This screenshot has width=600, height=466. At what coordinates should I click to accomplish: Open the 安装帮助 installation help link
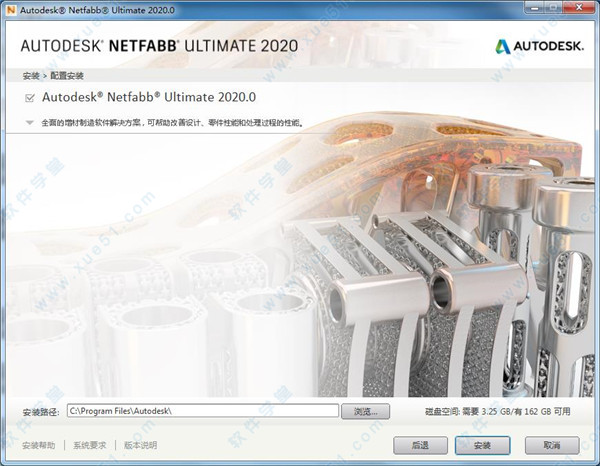point(39,445)
